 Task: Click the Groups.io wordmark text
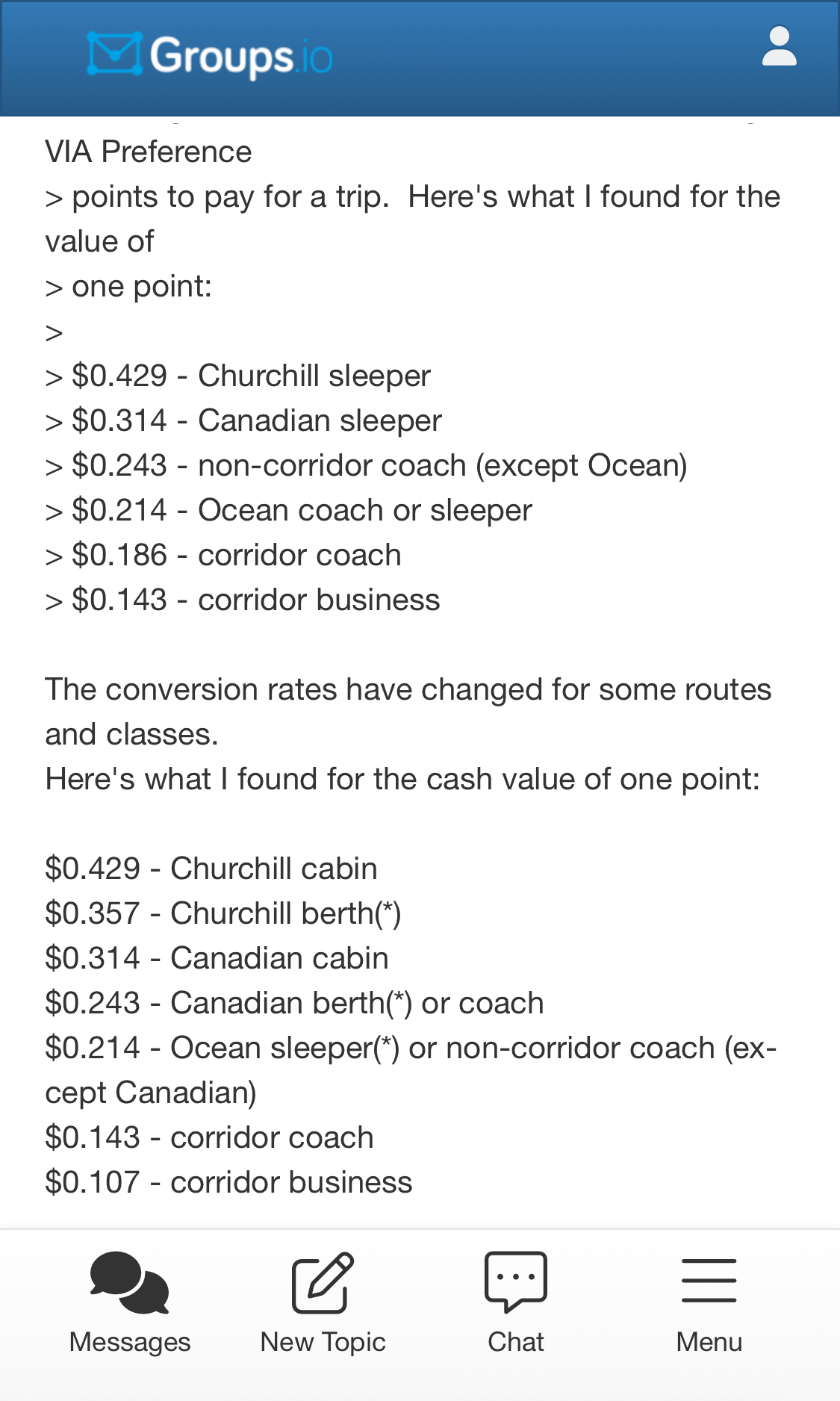pyautogui.click(x=240, y=56)
